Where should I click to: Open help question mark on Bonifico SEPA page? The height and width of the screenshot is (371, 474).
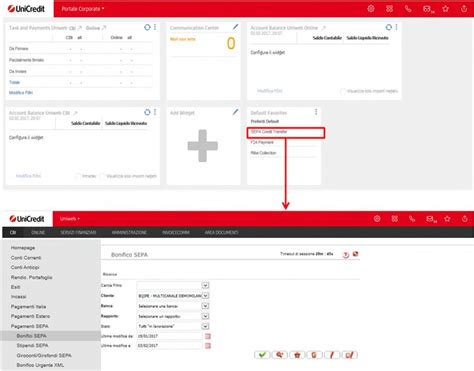pyautogui.click(x=346, y=255)
